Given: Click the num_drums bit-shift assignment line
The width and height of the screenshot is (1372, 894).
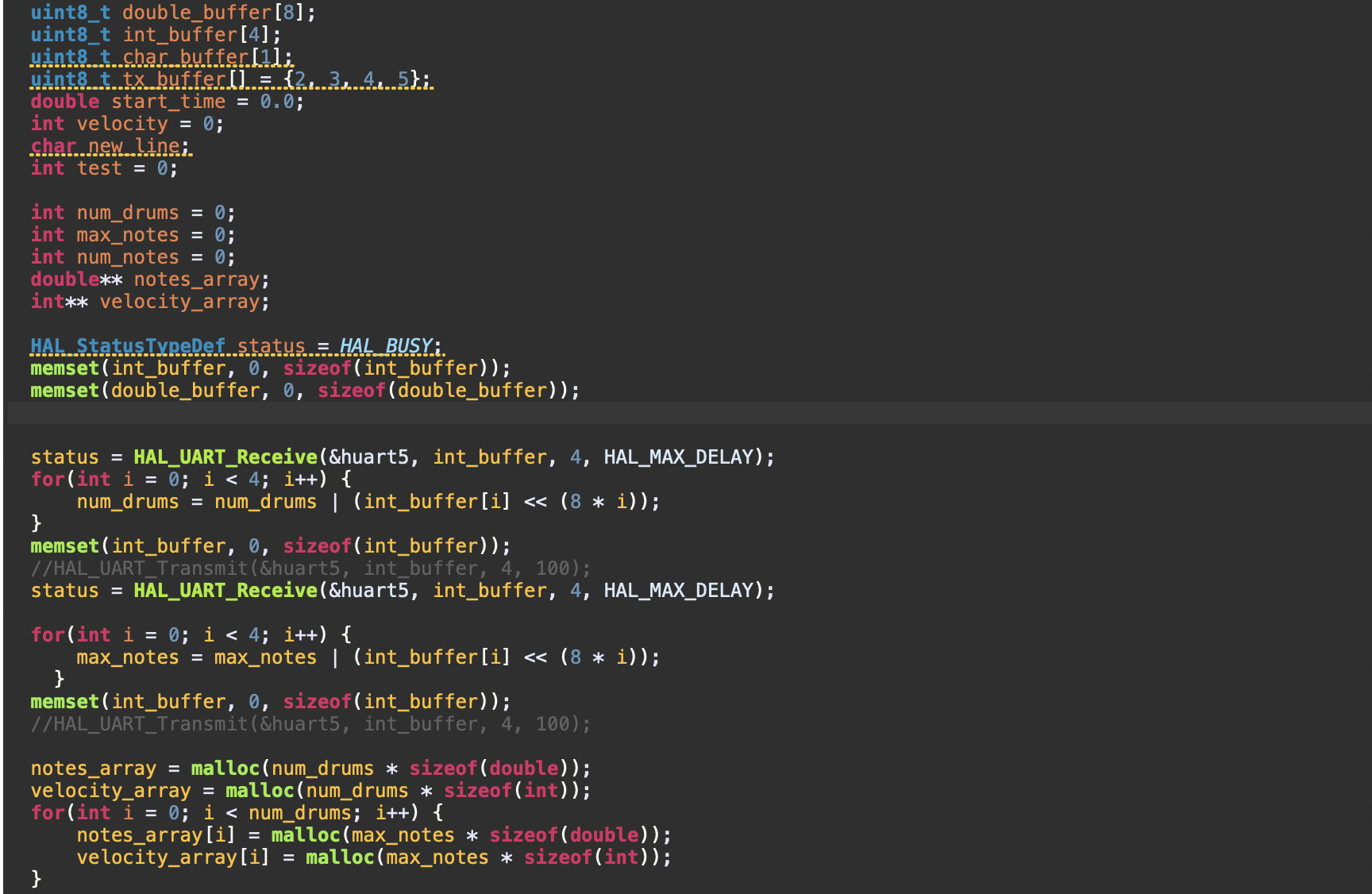Looking at the screenshot, I should coord(368,502).
